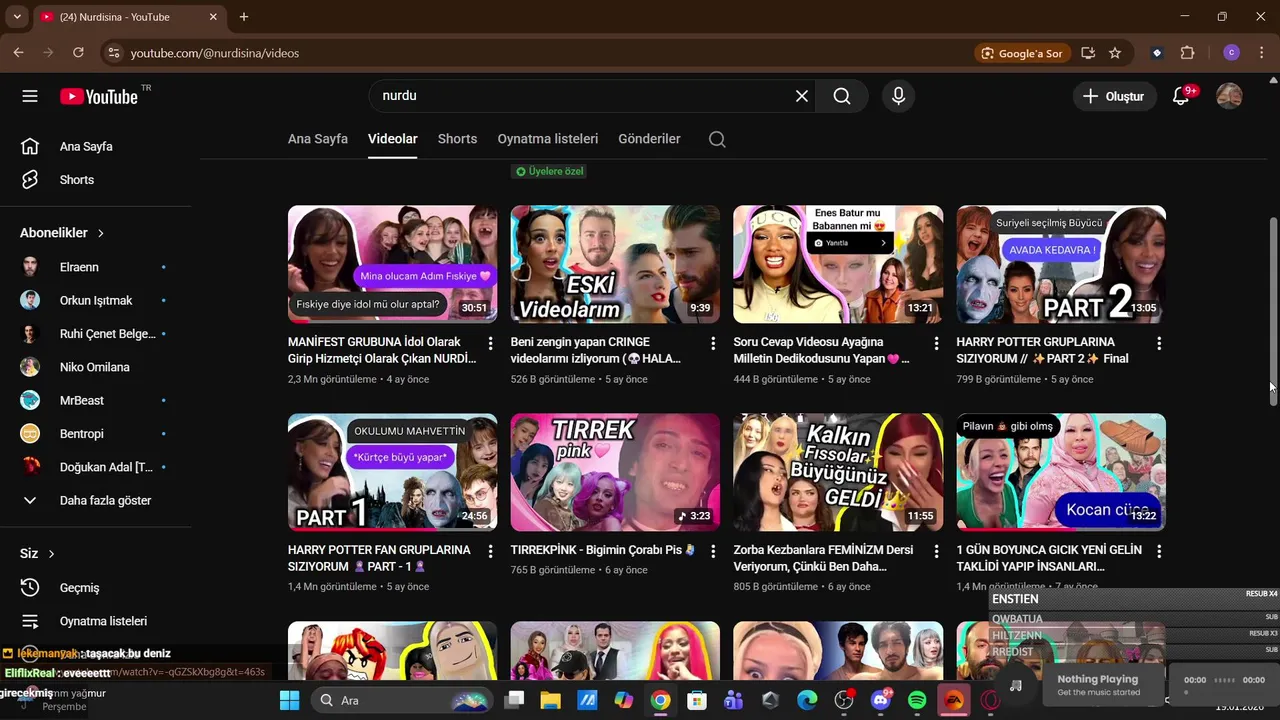Viewport: 1280px width, 720px height.
Task: Open options for Soru Cevap video
Action: 936,343
